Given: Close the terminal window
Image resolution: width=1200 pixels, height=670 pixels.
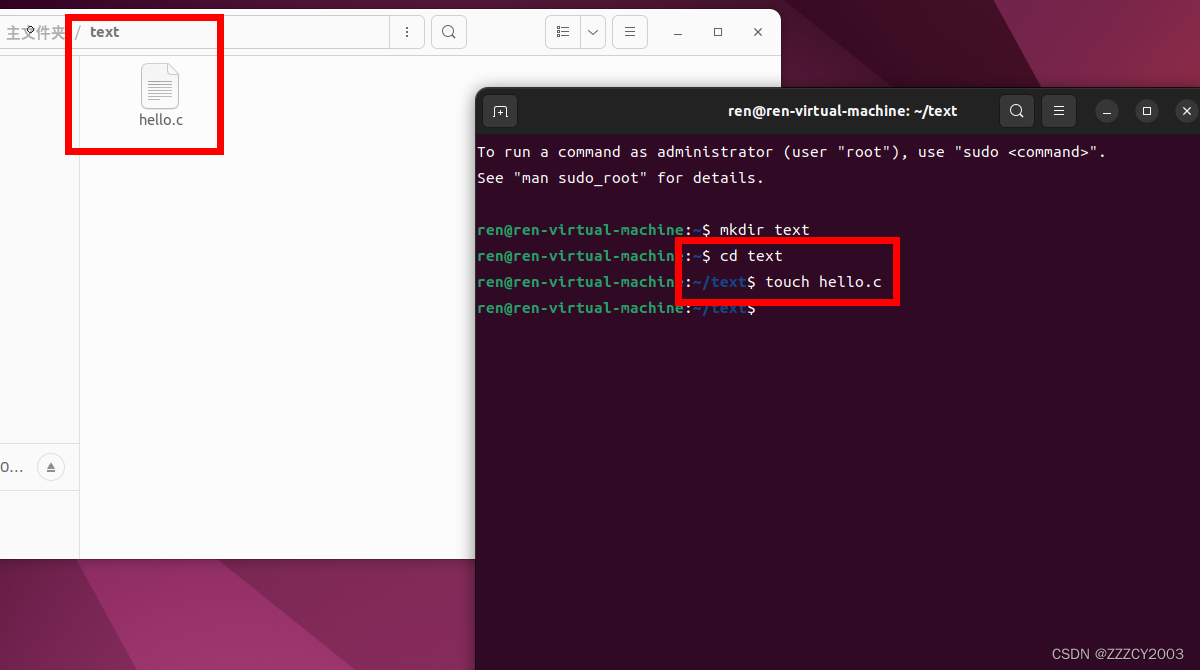Looking at the screenshot, I should point(1186,111).
